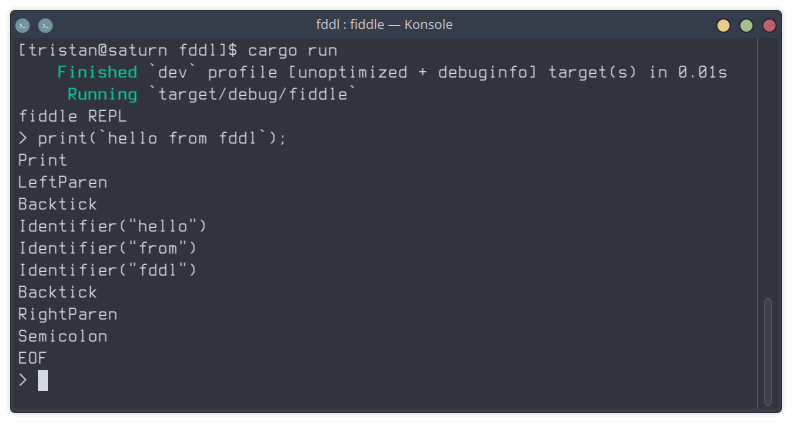792x423 pixels.
Task: Click the 'EOF' token output
Action: [32, 358]
